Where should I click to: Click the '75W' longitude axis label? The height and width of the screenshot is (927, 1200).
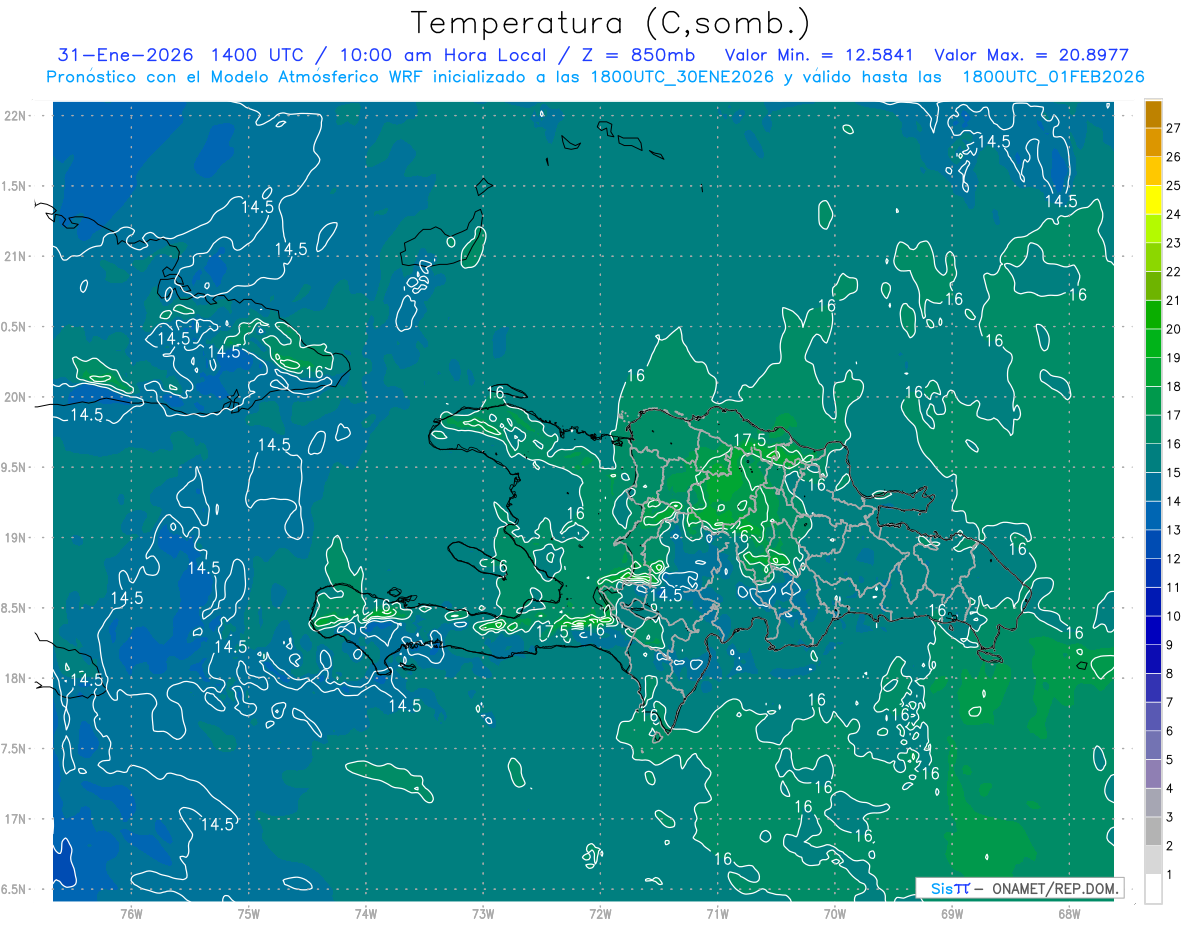coord(249,913)
